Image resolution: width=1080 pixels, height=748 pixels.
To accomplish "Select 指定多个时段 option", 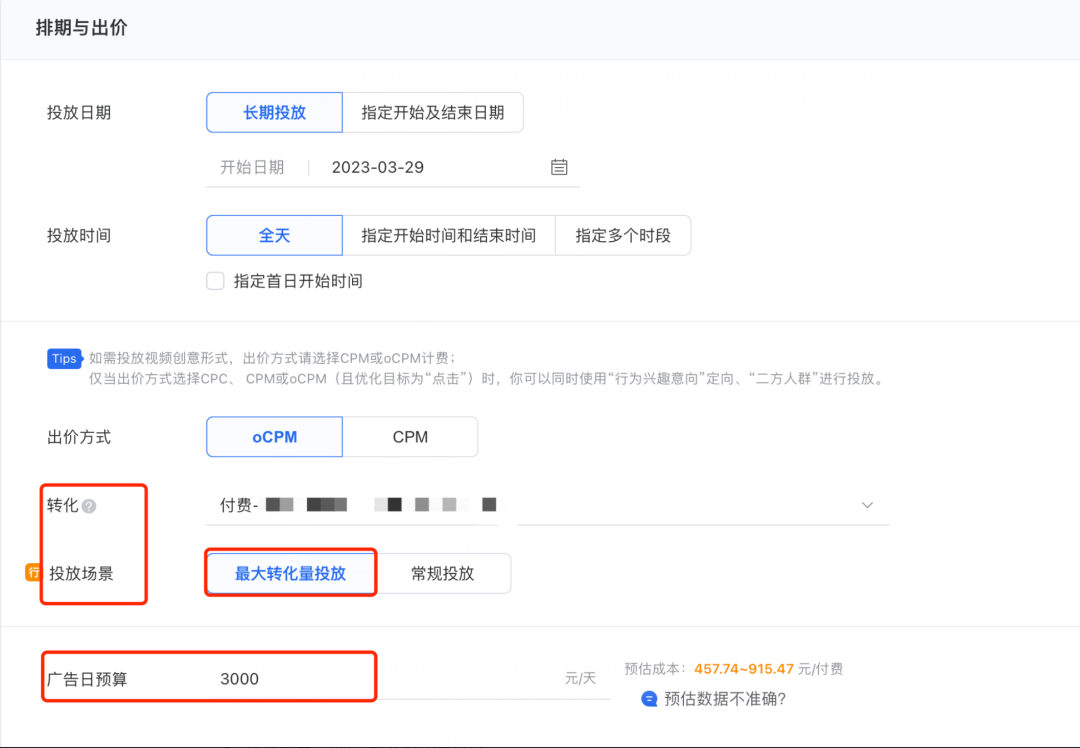I will click(x=623, y=236).
